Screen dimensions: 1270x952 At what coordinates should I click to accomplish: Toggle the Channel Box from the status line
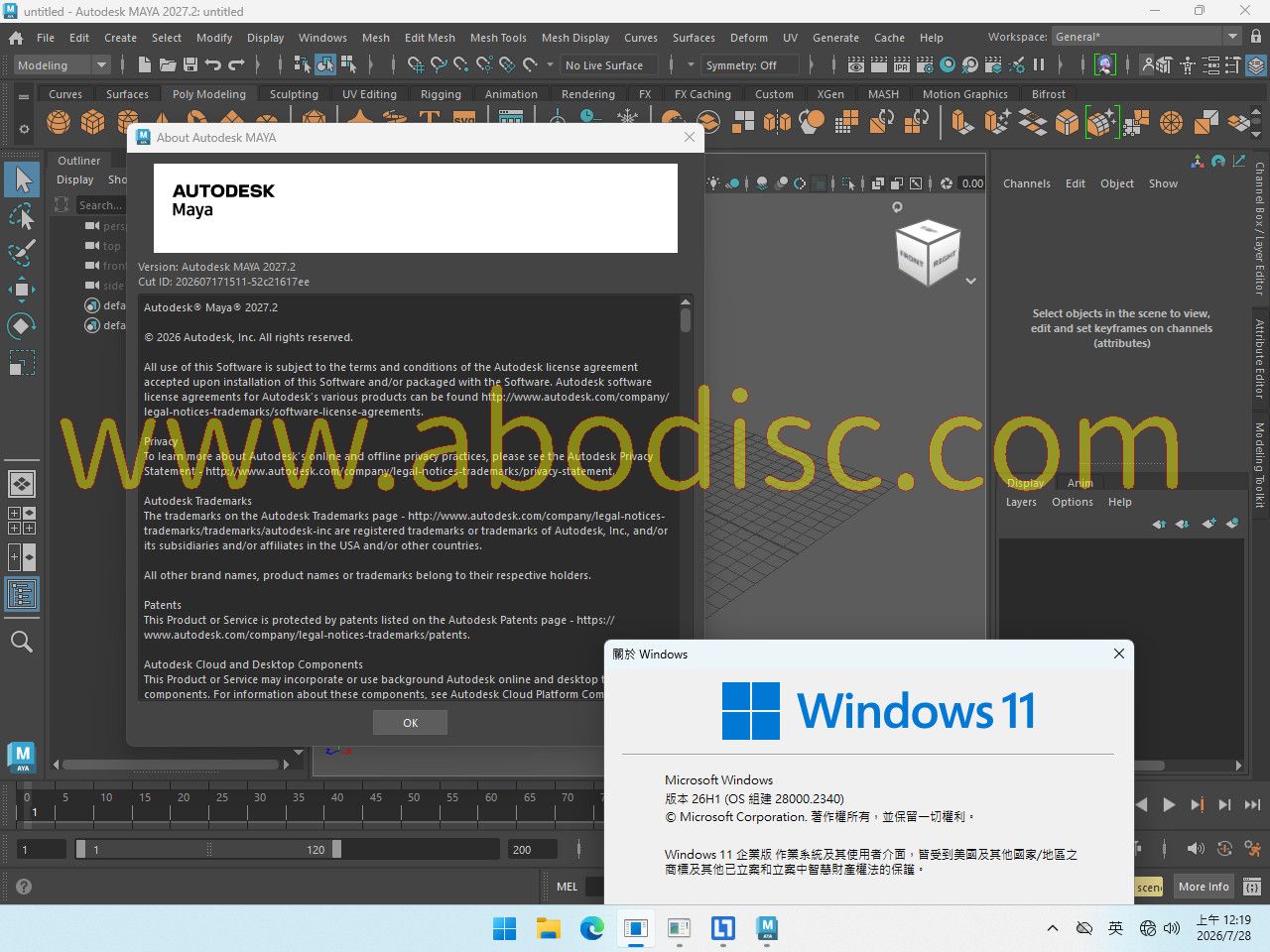click(1256, 65)
